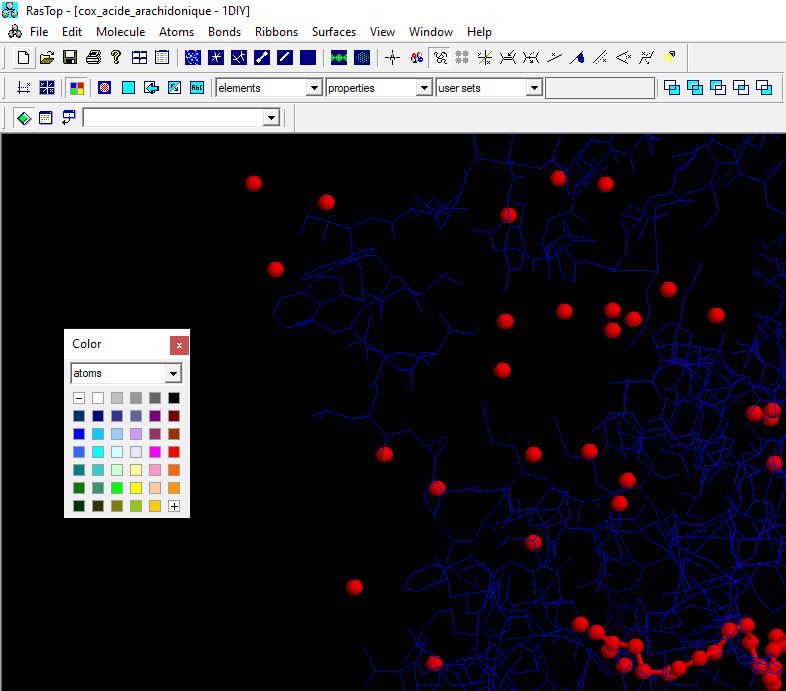The width and height of the screenshot is (786, 691).
Task: Open the small calendar-like panel icon
Action: click(x=46, y=118)
